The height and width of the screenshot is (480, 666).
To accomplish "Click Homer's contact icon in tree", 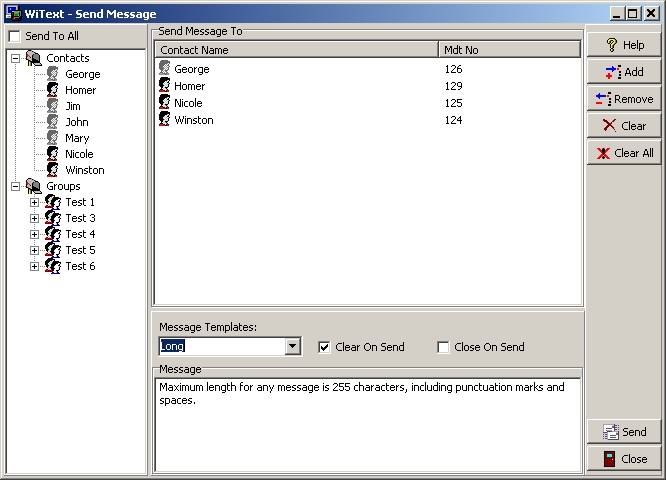I will [x=53, y=90].
